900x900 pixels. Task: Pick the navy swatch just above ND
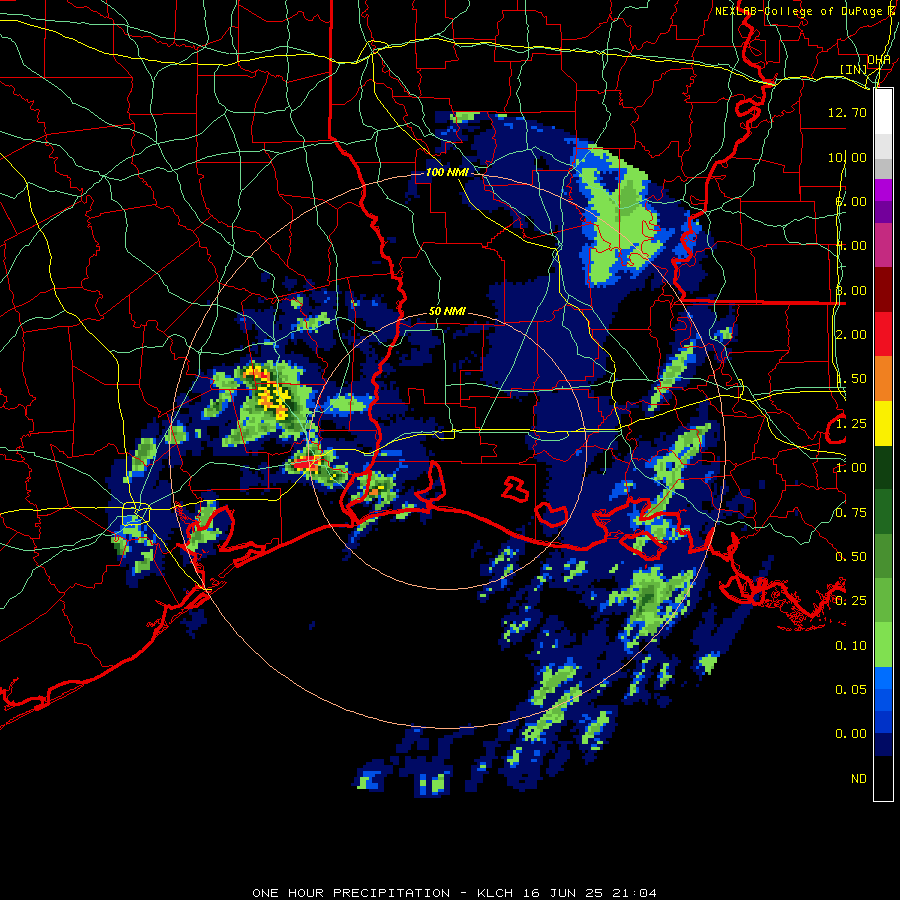pyautogui.click(x=883, y=745)
